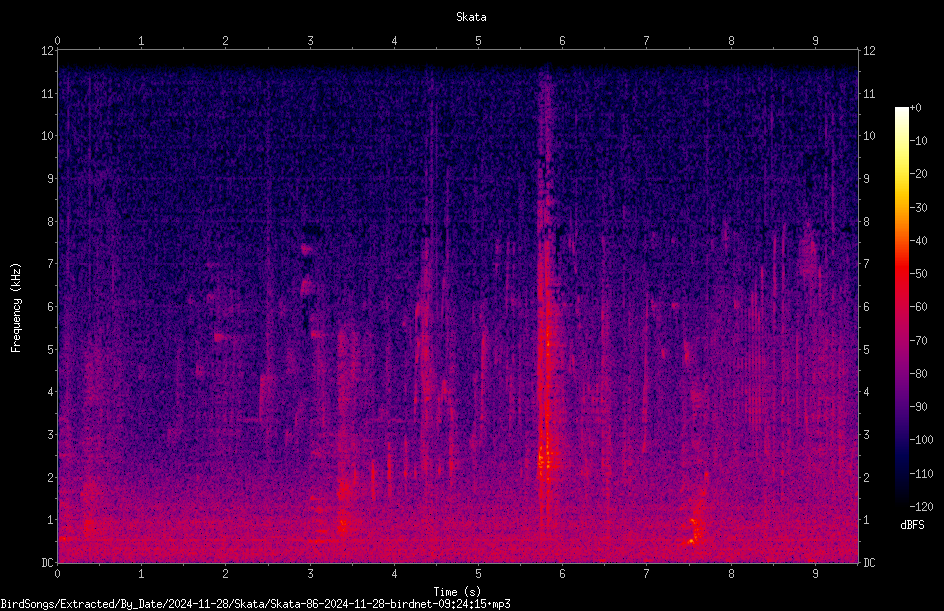944x611 pixels.
Task: Click the DC label on the left axis
Action: click(x=48, y=563)
